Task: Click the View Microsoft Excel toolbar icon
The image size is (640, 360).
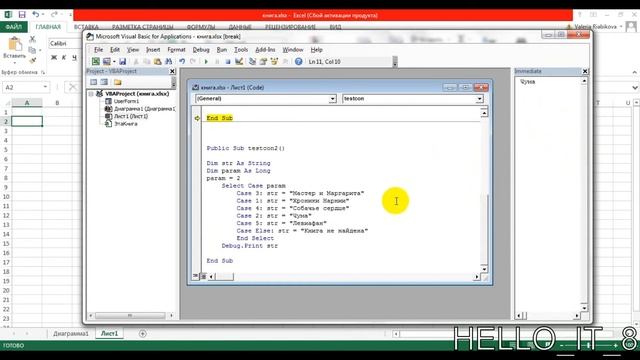Action: tap(96, 62)
